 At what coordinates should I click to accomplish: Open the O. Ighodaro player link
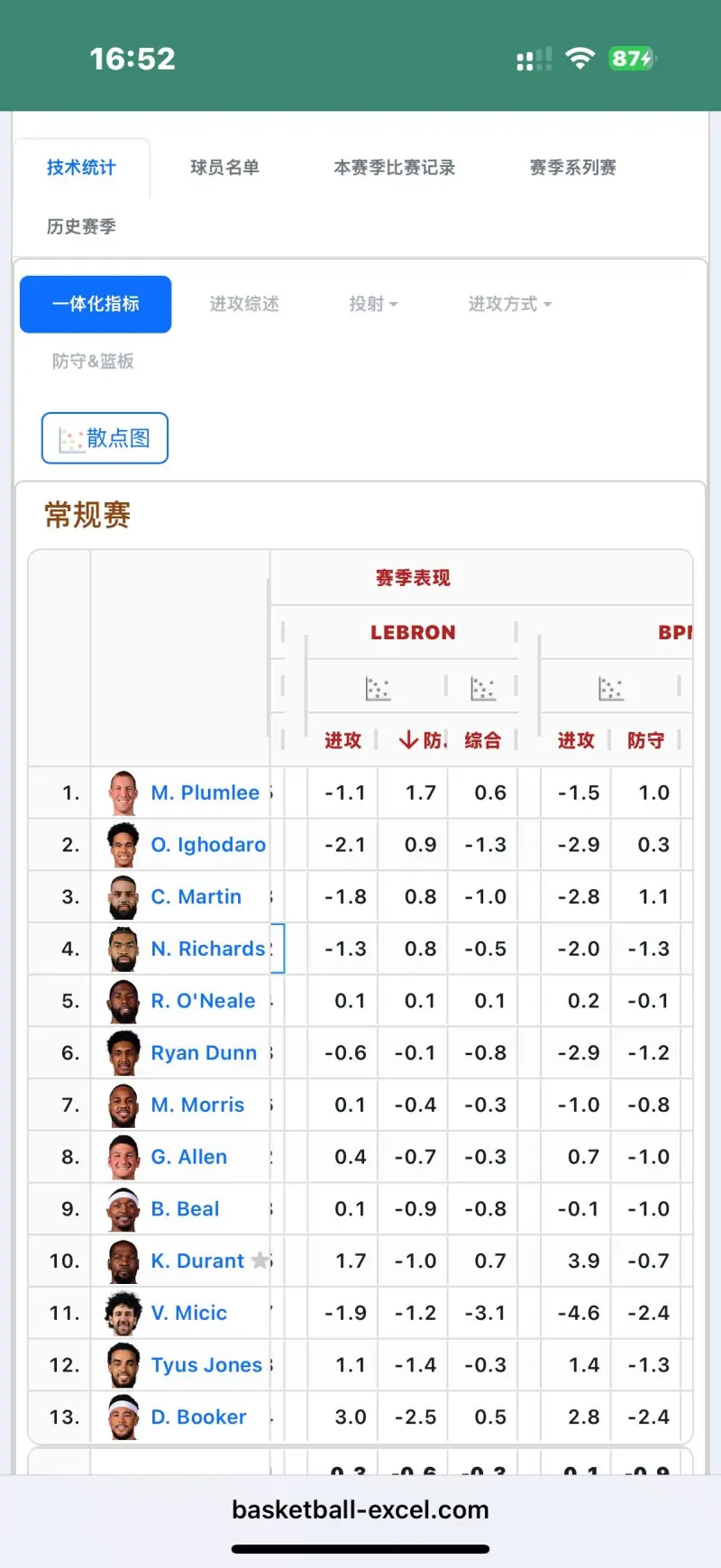(x=208, y=845)
